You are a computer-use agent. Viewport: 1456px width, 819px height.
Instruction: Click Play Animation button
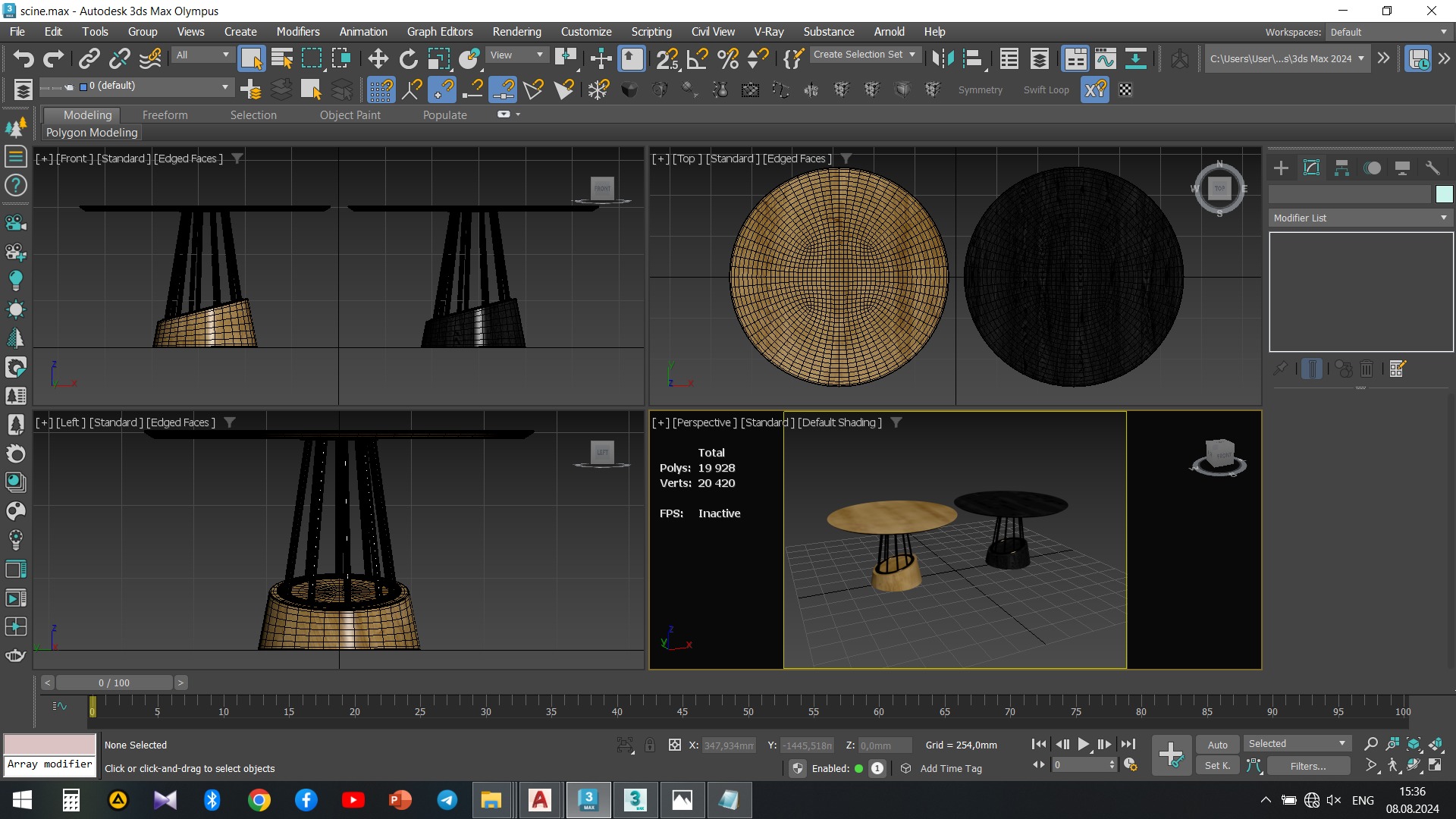point(1084,745)
